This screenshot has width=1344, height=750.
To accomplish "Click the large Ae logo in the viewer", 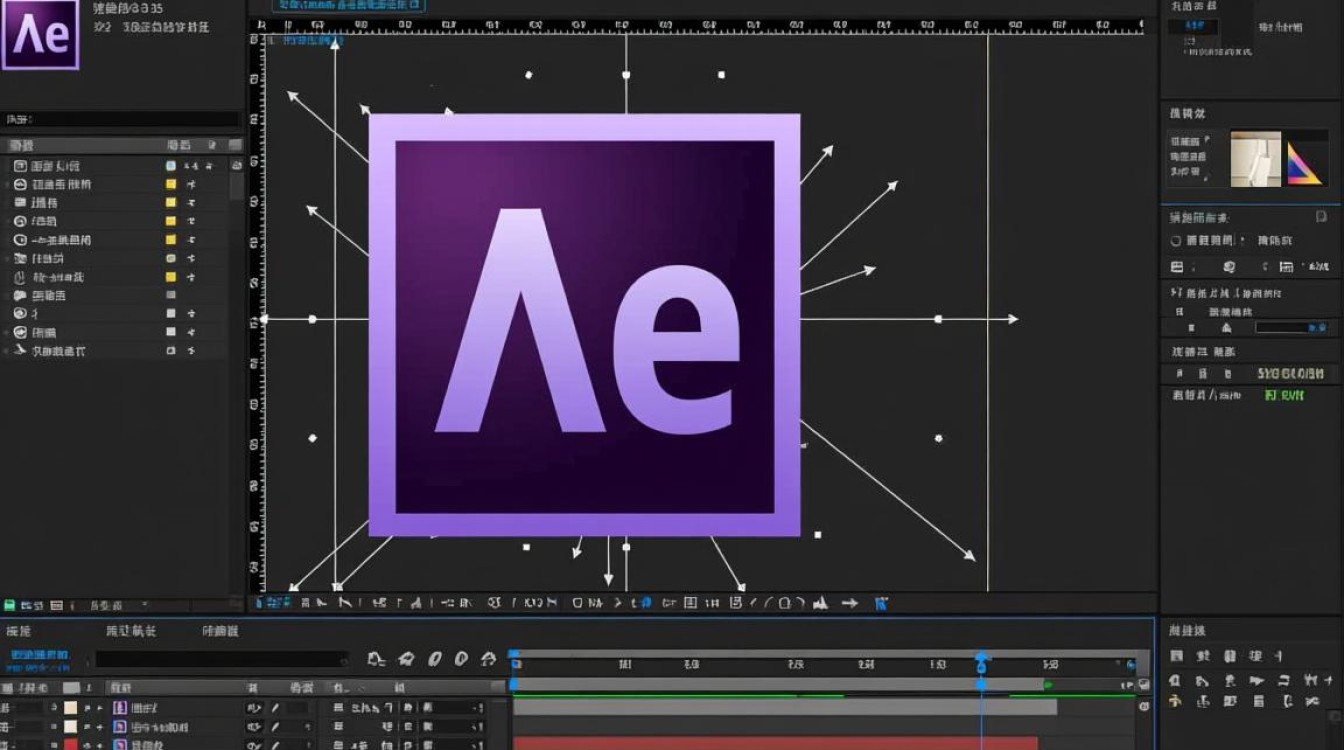I will coord(585,325).
